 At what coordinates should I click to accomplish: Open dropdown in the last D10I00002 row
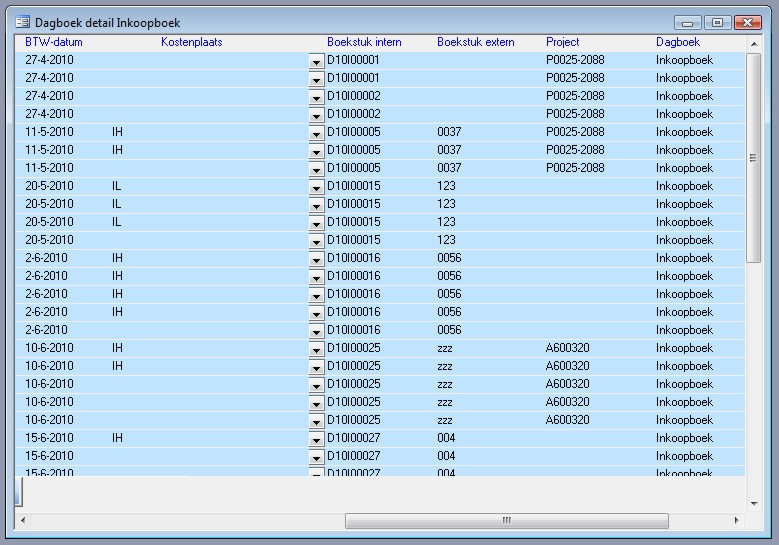tap(316, 115)
